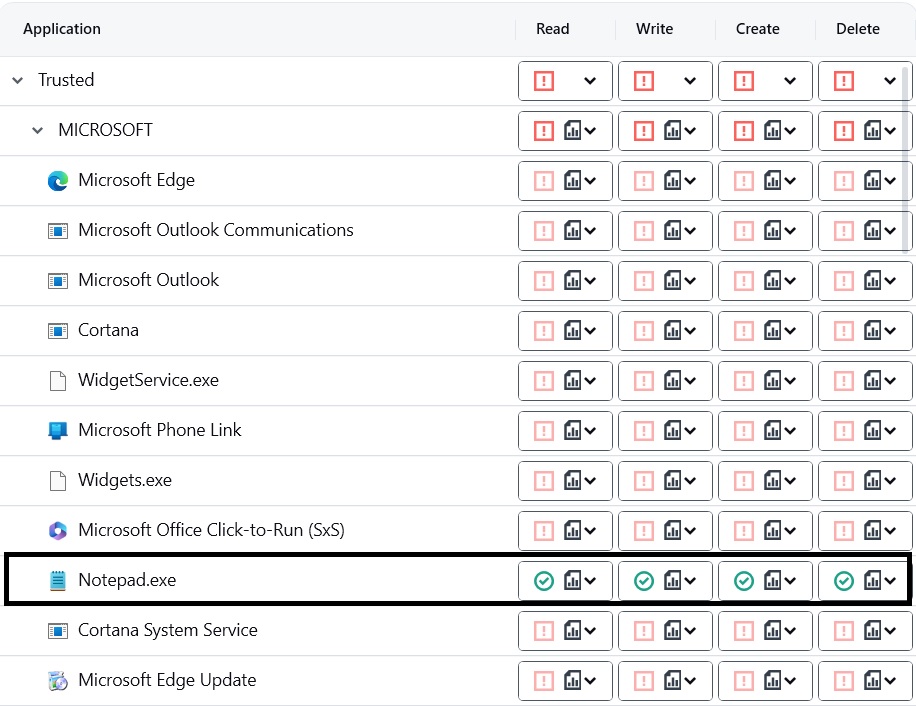Click the Microsoft Phone Link icon

[x=58, y=431]
